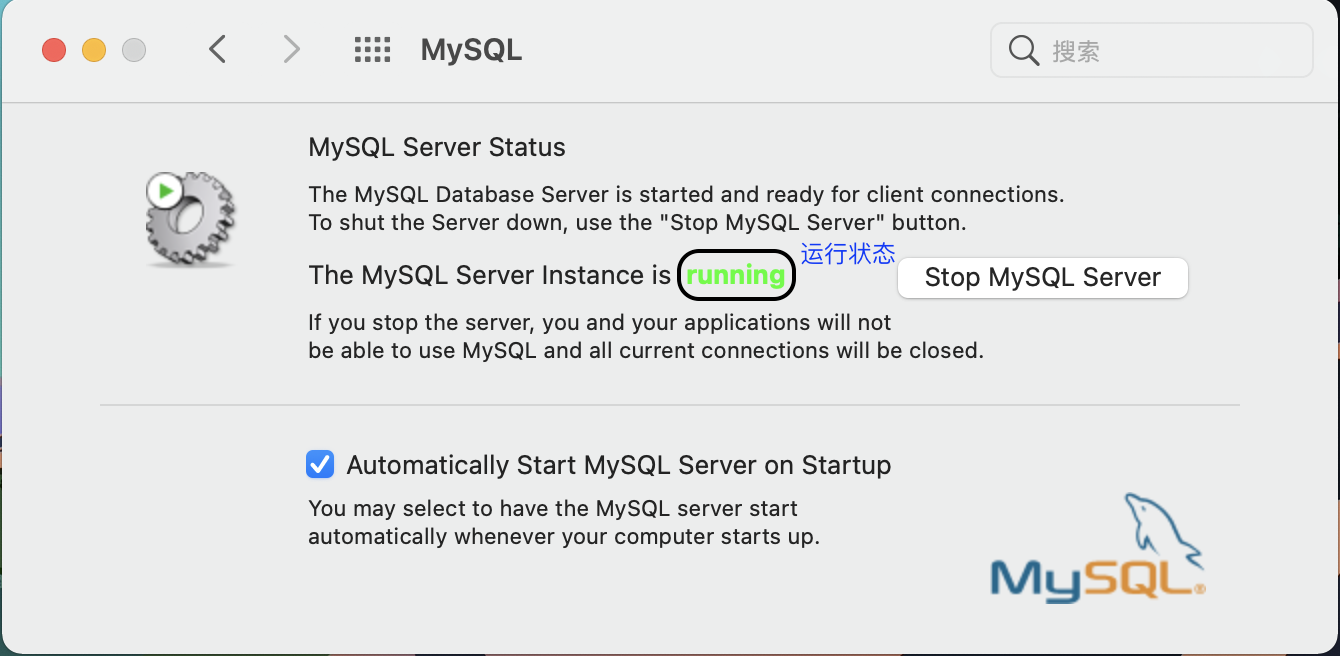This screenshot has height=656, width=1340.
Task: Click the "started and ready" description text
Action: pos(685,194)
